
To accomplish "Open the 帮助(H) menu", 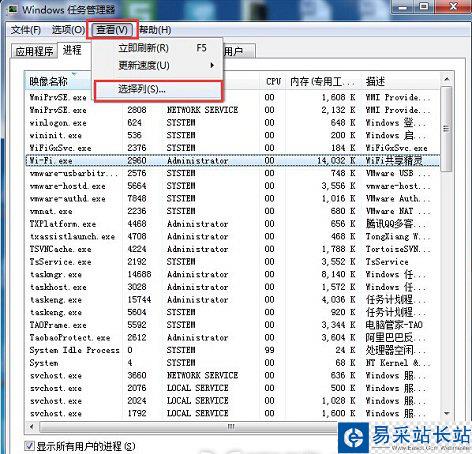I will 155,30.
